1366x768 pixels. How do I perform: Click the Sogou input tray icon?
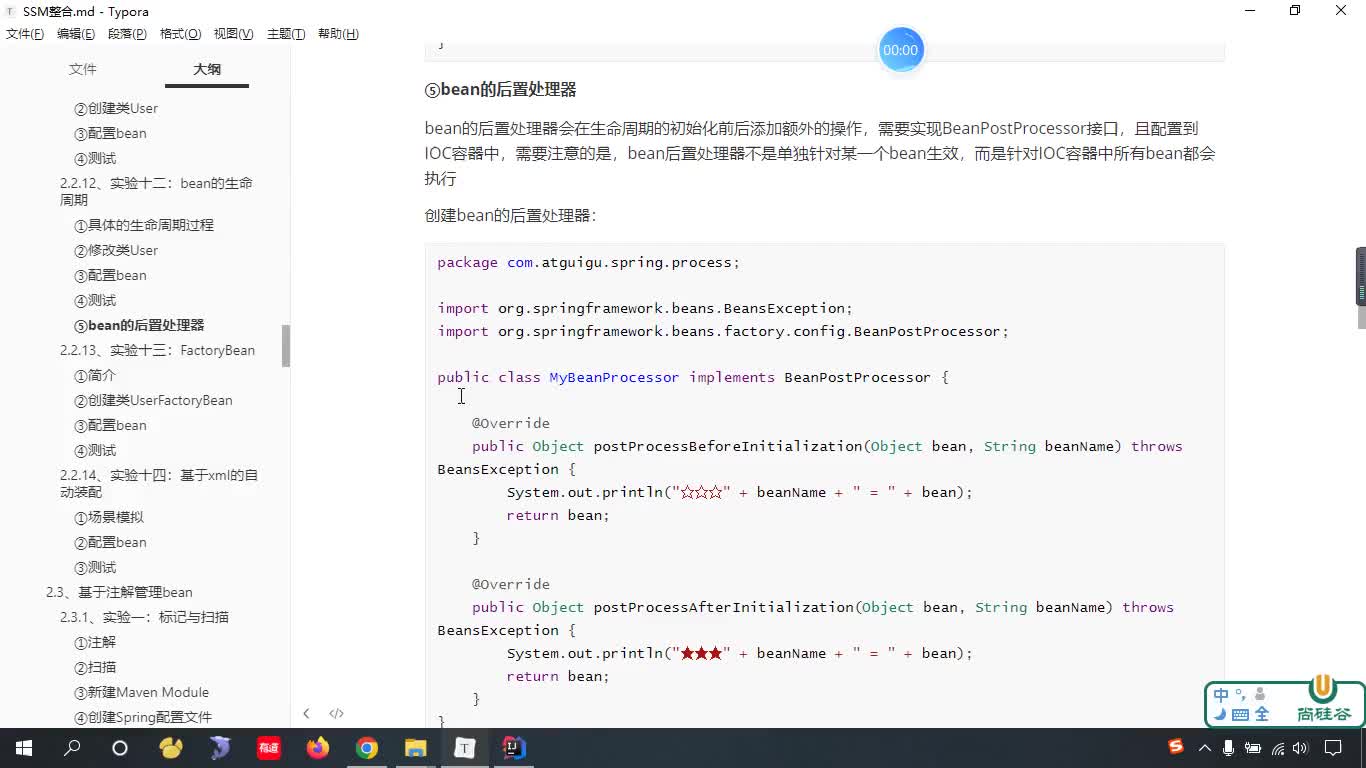click(1176, 748)
